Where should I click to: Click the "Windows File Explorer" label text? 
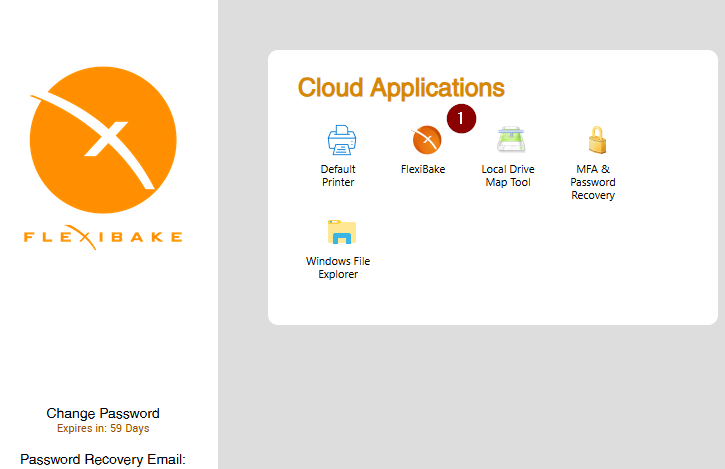point(338,267)
